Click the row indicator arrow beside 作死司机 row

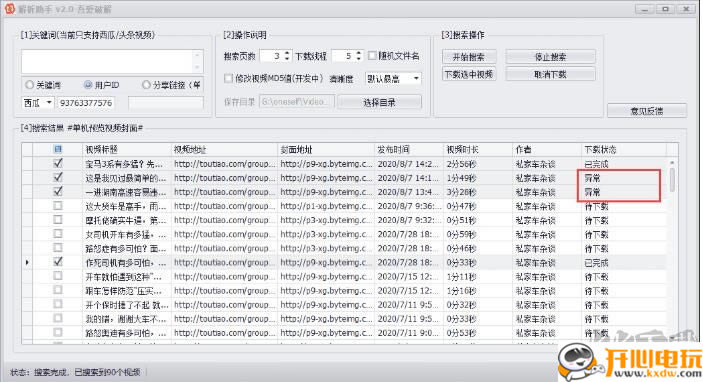[x=27, y=262]
